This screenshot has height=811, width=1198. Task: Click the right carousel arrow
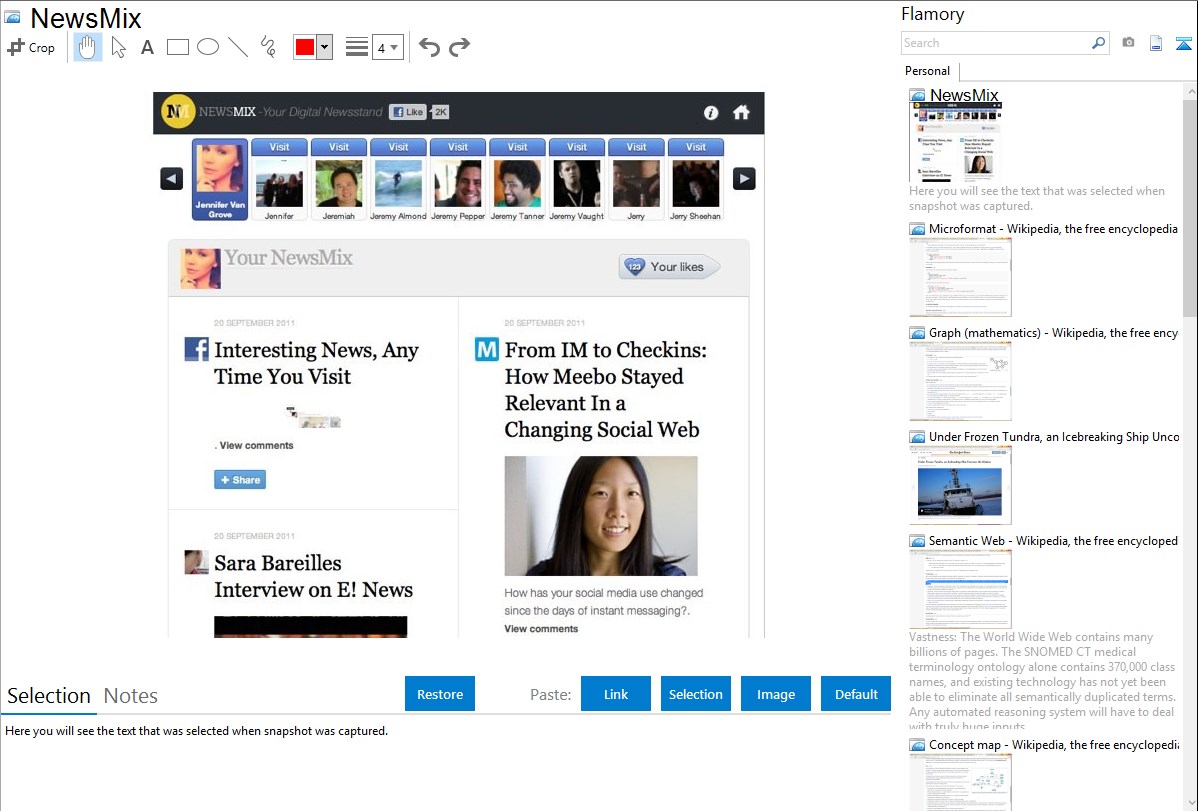click(744, 179)
